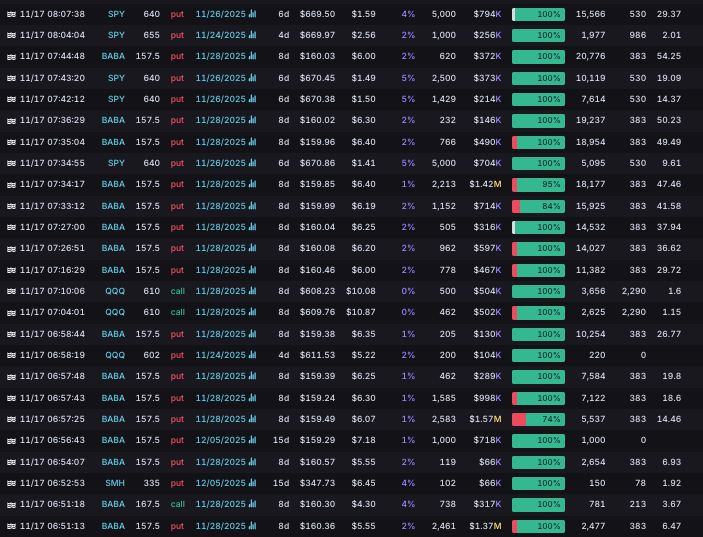Select the icon before 11/17 06:56:43

click(x=11, y=441)
